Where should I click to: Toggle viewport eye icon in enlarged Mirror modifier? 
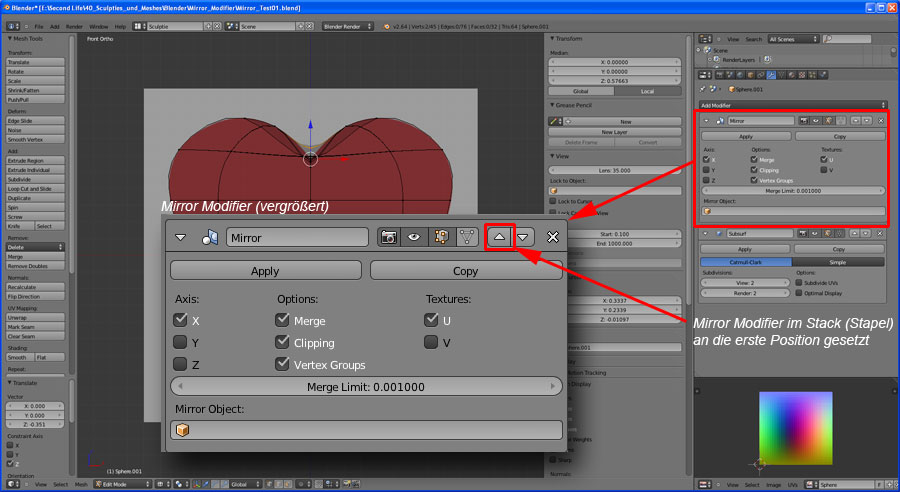click(413, 237)
